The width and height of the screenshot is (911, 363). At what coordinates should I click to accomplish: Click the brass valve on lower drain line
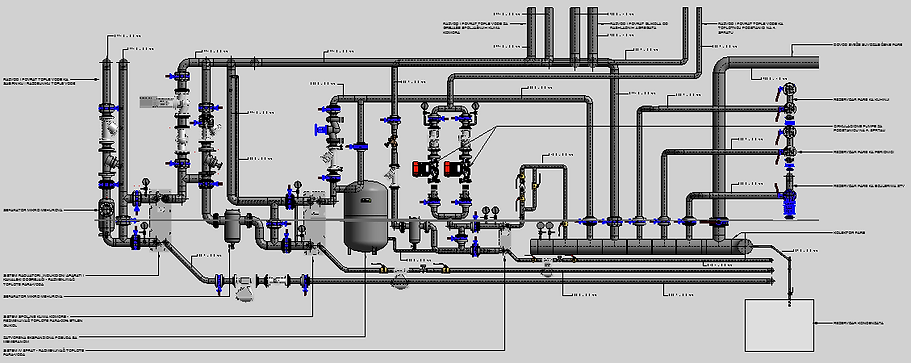click(383, 269)
